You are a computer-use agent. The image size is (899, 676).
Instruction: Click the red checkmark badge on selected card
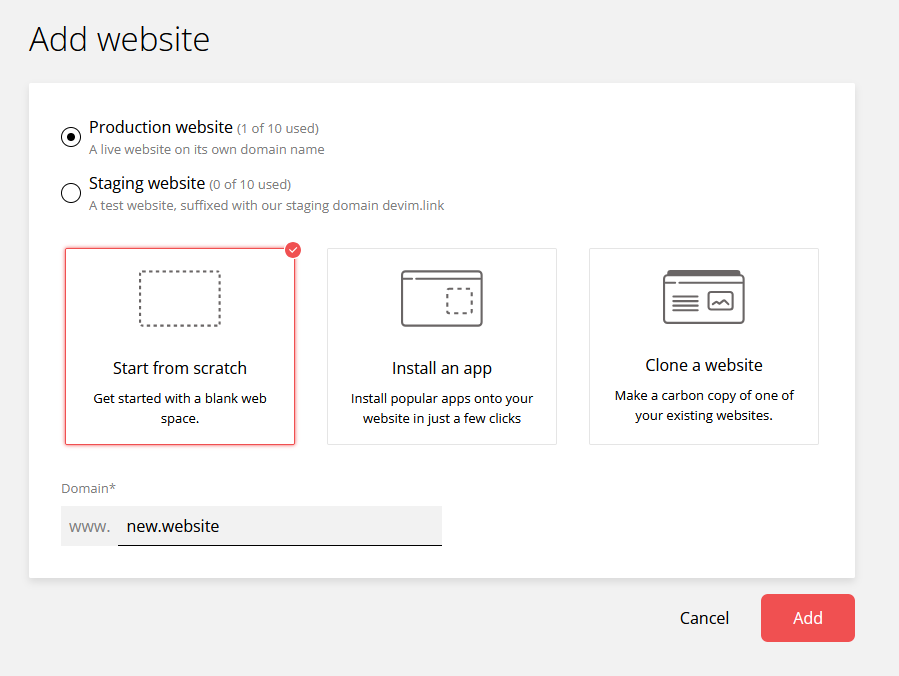[x=293, y=250]
